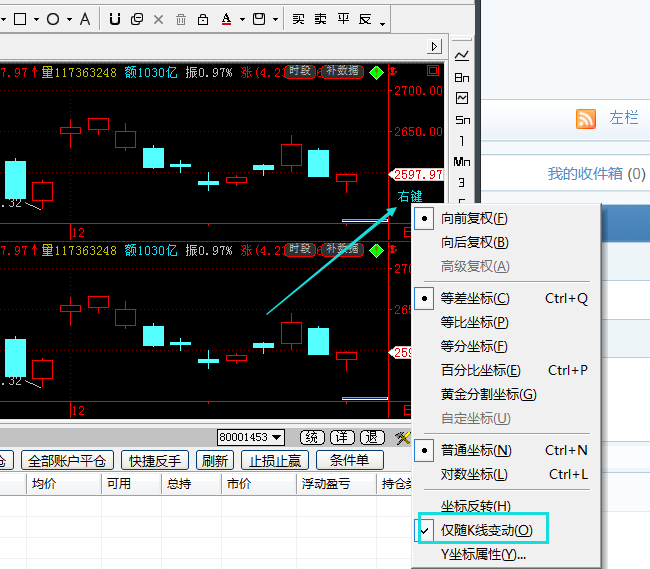The height and width of the screenshot is (569, 650).
Task: Click the 'Sn' period icon
Action: (462, 120)
